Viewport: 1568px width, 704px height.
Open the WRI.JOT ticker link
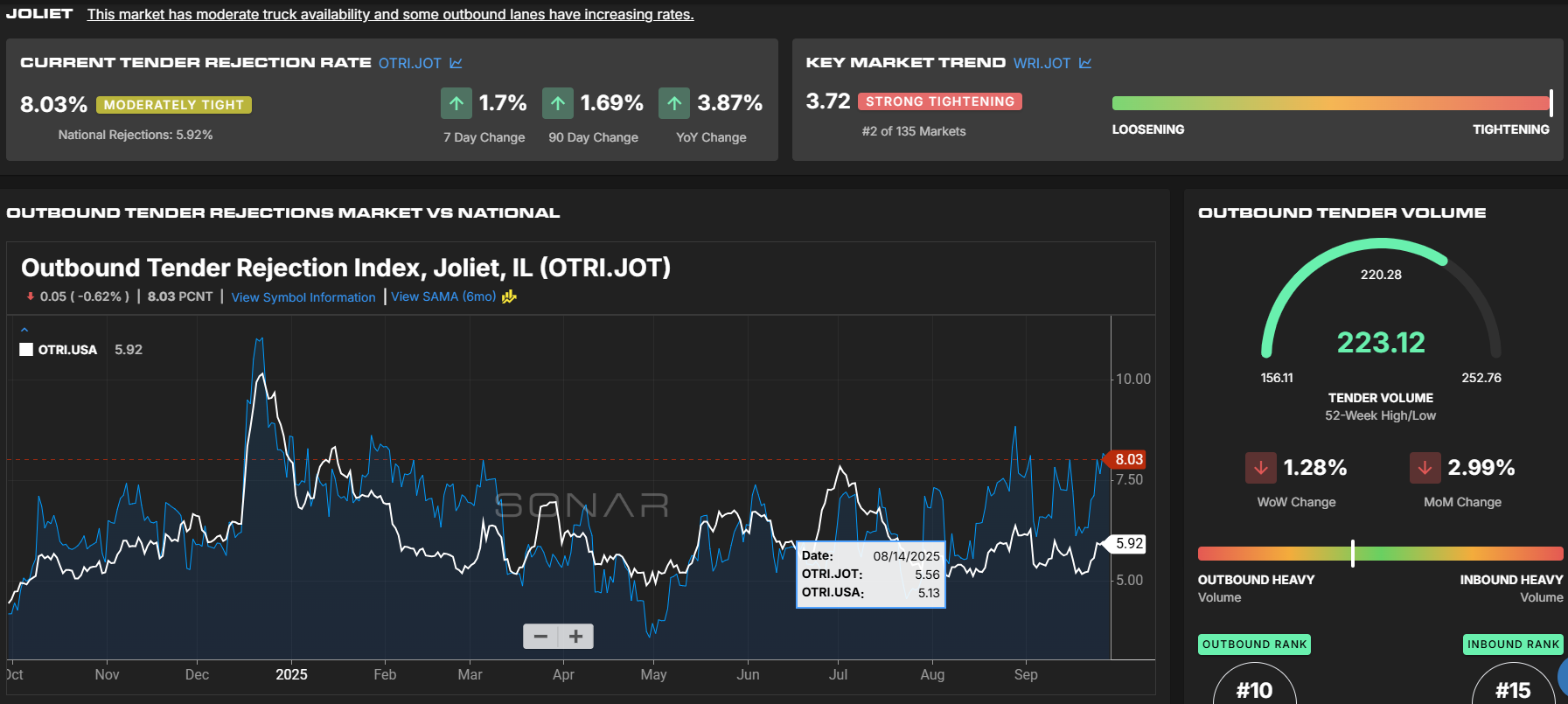coord(1042,63)
